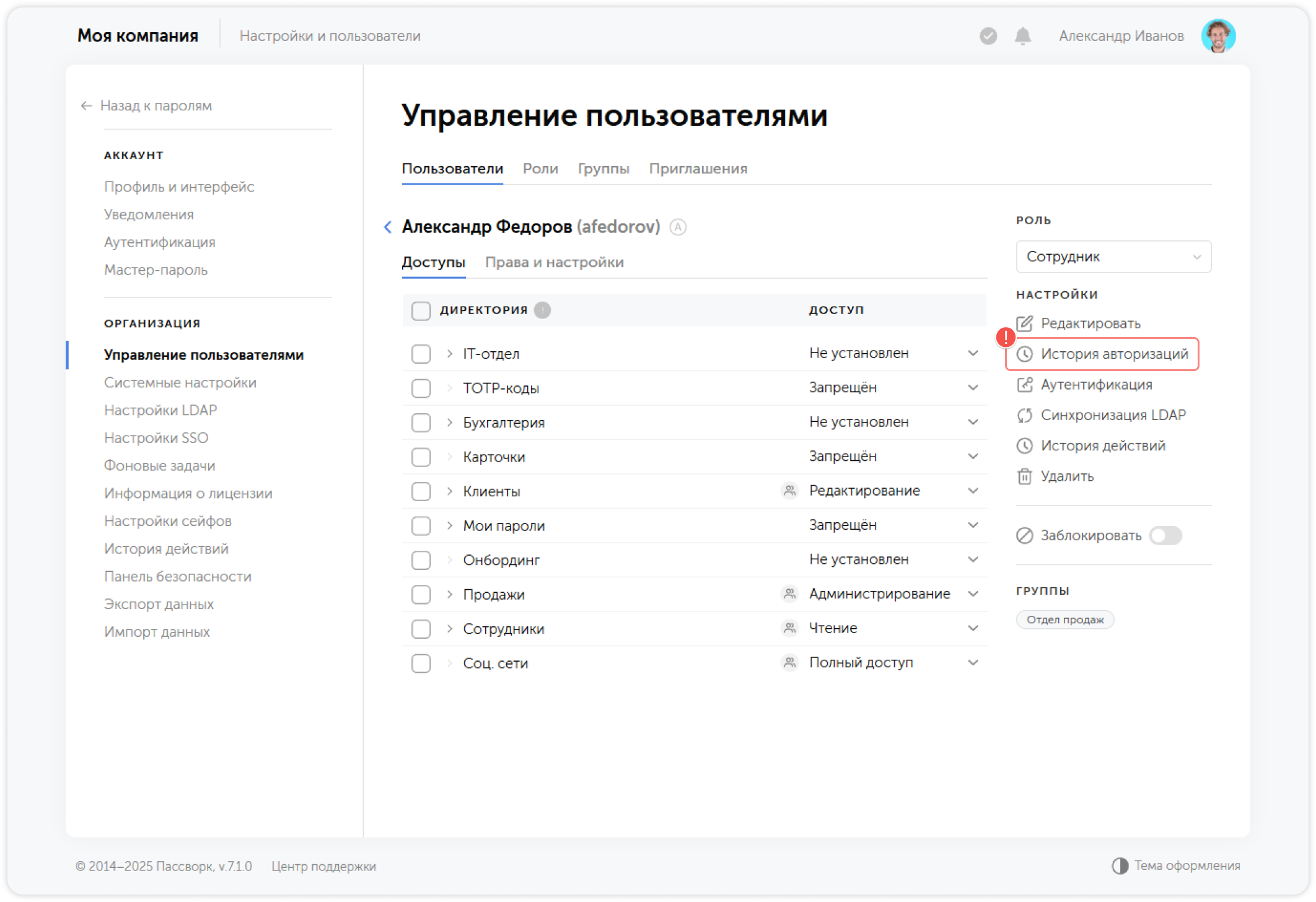Image resolution: width=1316 pixels, height=902 pixels.
Task: Open the user edit pencil icon
Action: tap(1024, 323)
